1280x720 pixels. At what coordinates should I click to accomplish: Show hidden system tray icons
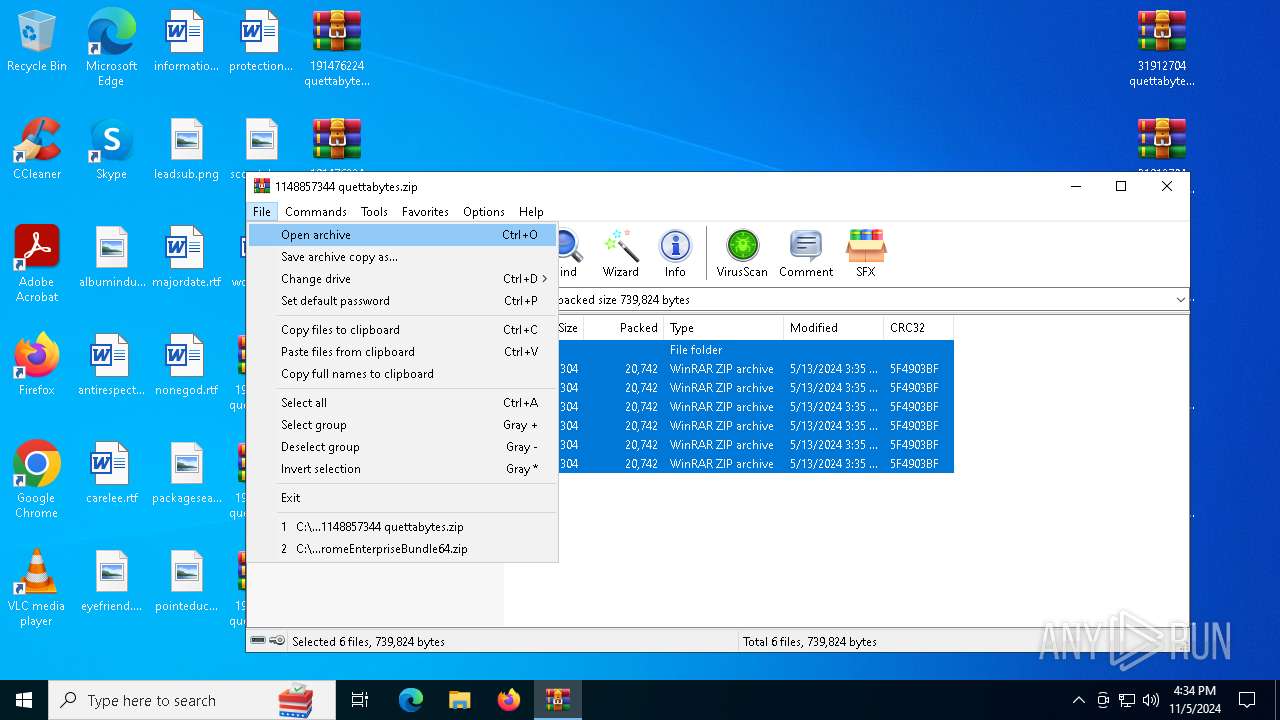[x=1078, y=700]
